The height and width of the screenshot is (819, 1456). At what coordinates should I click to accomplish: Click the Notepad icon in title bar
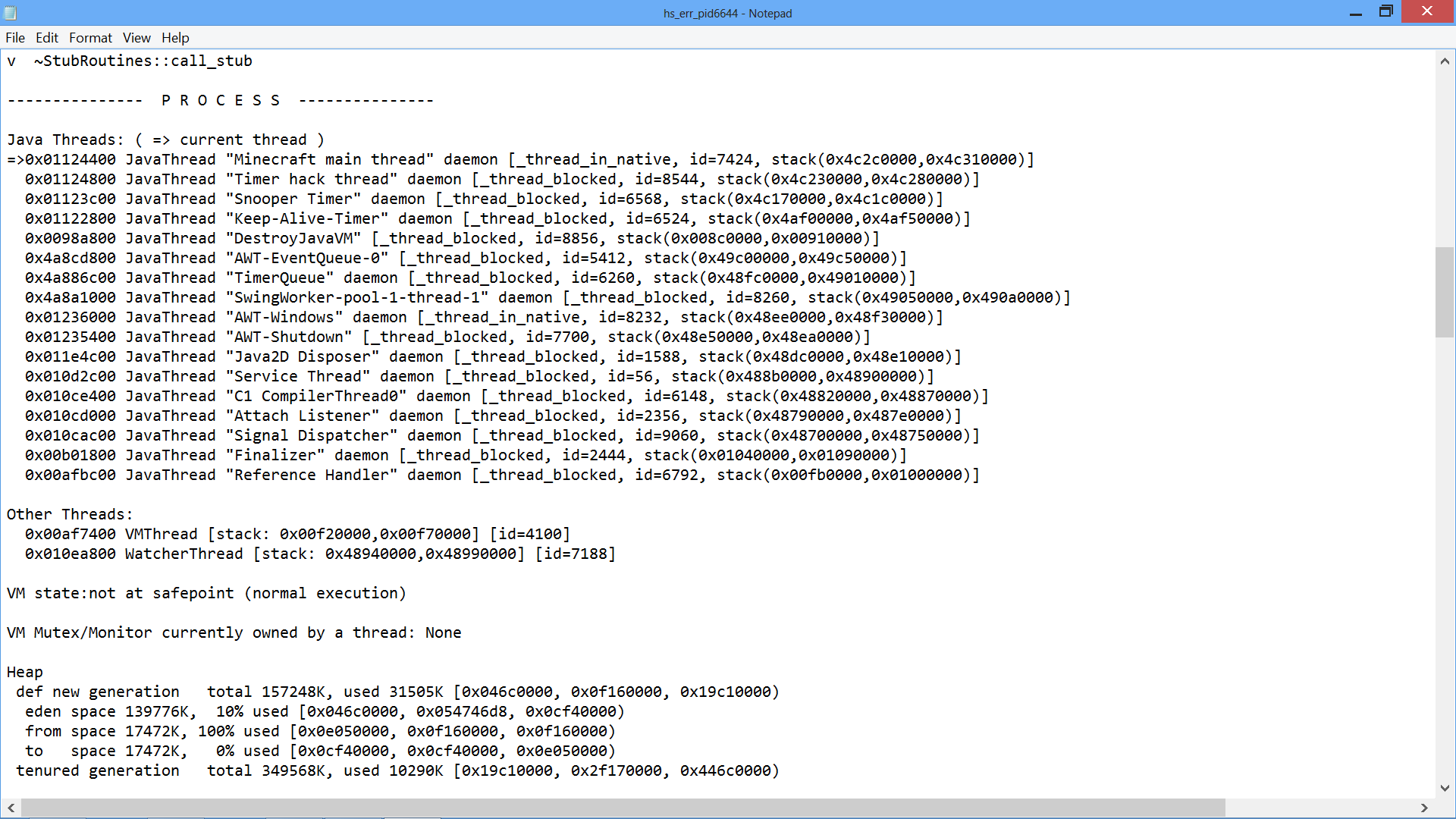10,13
